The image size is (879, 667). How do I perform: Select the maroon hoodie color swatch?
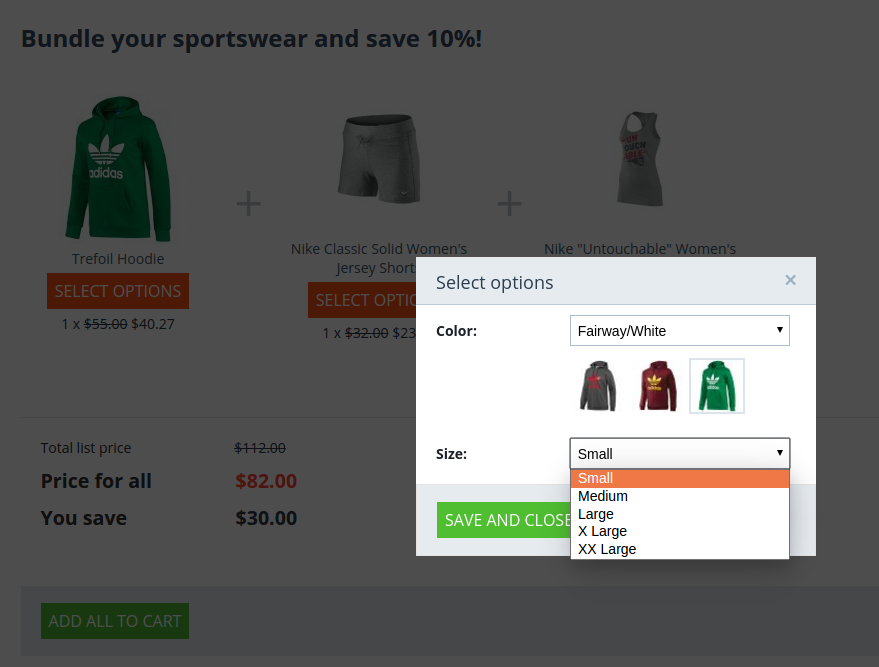pyautogui.click(x=658, y=386)
